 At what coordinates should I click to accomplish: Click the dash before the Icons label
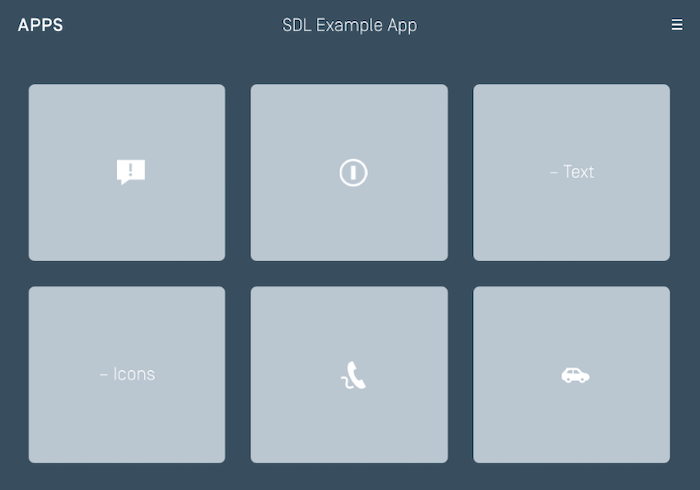[x=104, y=374]
